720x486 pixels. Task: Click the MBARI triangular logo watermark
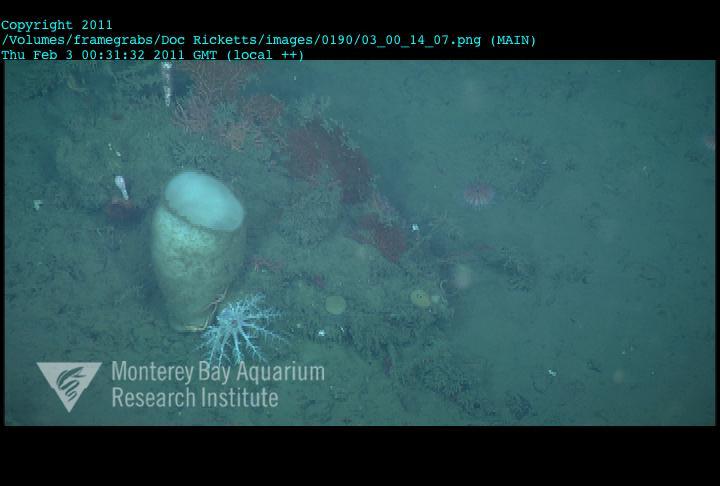(x=68, y=383)
